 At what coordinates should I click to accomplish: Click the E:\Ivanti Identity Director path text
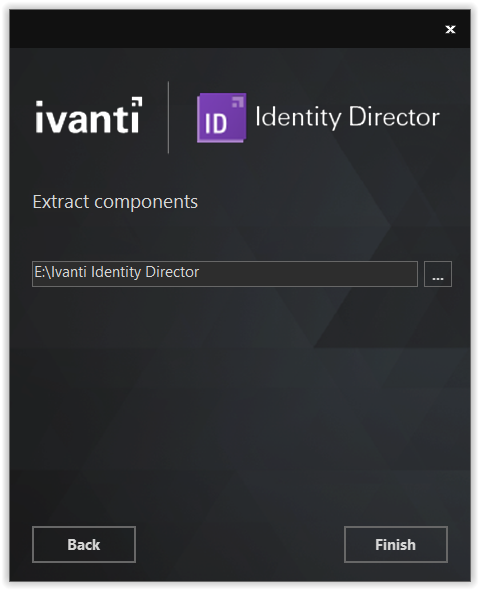click(x=117, y=272)
